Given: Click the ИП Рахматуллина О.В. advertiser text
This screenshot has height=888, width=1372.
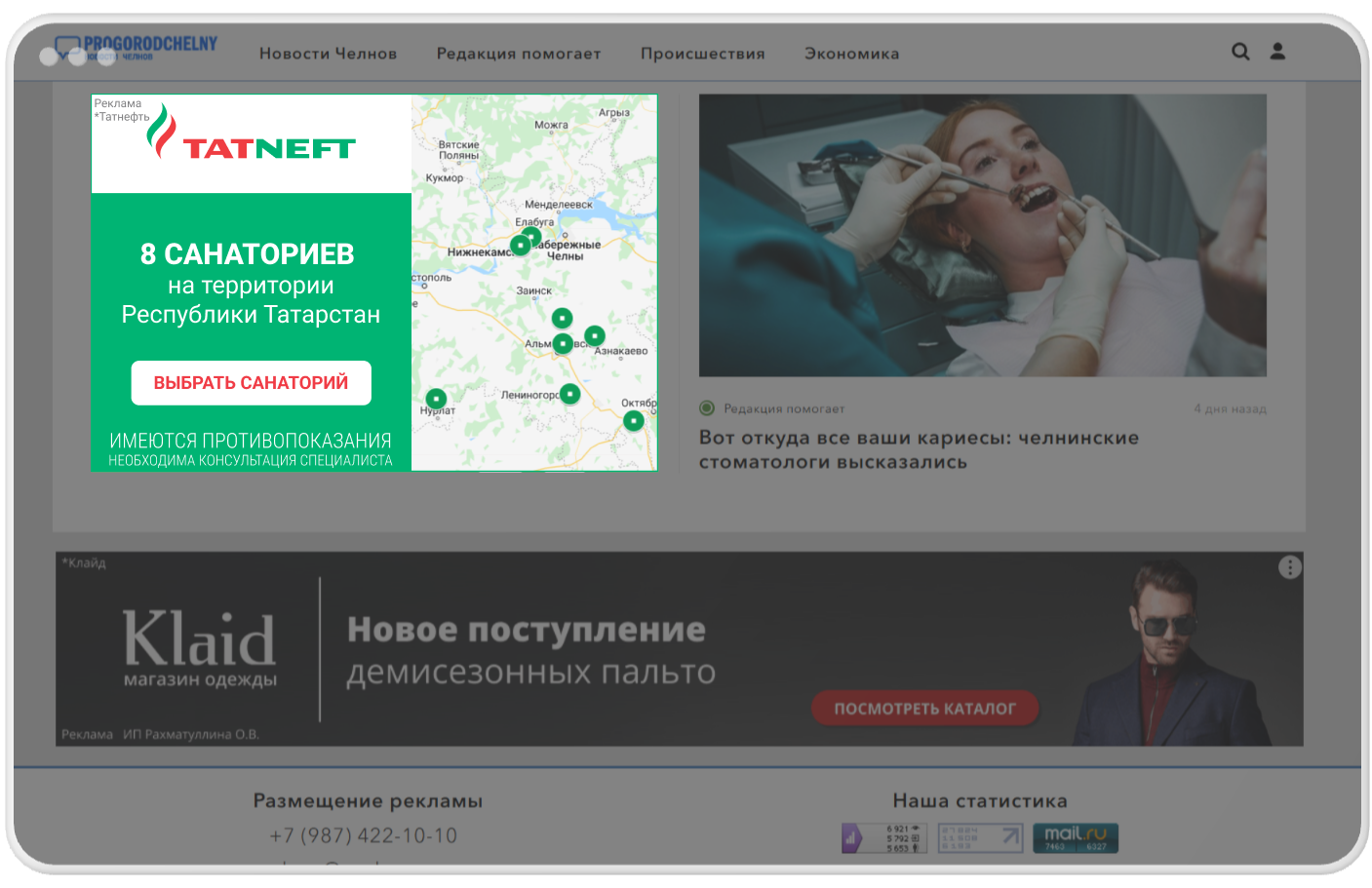Looking at the screenshot, I should [x=191, y=734].
